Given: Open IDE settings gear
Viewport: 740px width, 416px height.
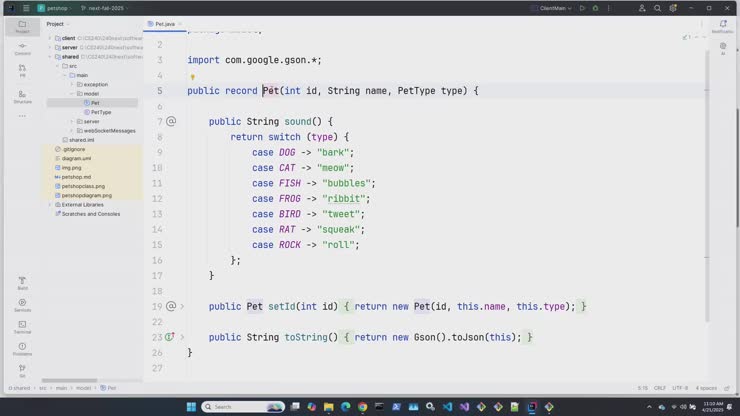Looking at the screenshot, I should coord(673,8).
